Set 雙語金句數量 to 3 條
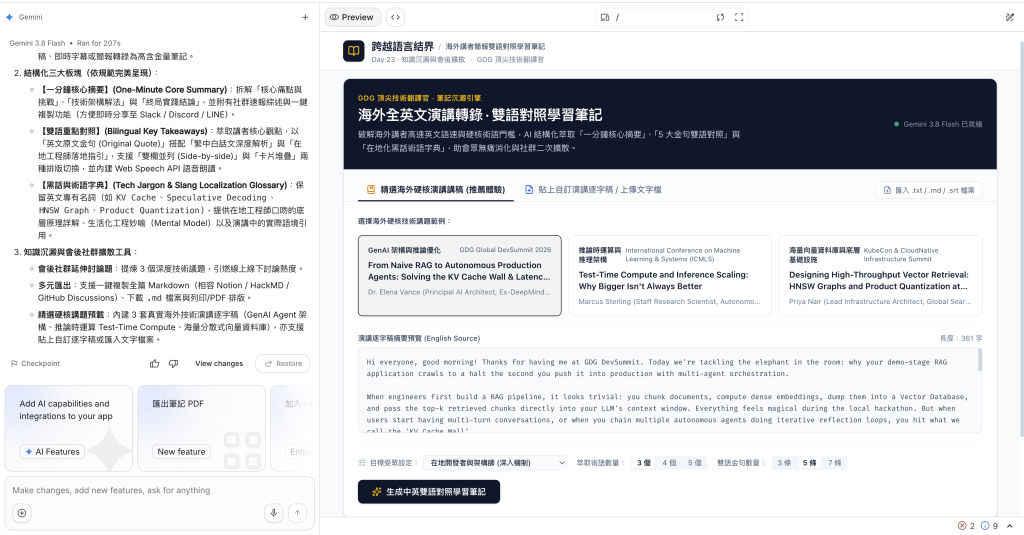1024x535 pixels. click(784, 462)
